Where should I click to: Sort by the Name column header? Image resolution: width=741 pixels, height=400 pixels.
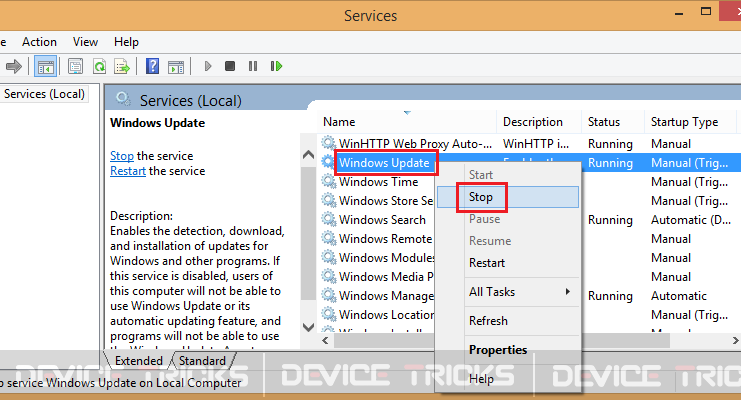point(406,122)
